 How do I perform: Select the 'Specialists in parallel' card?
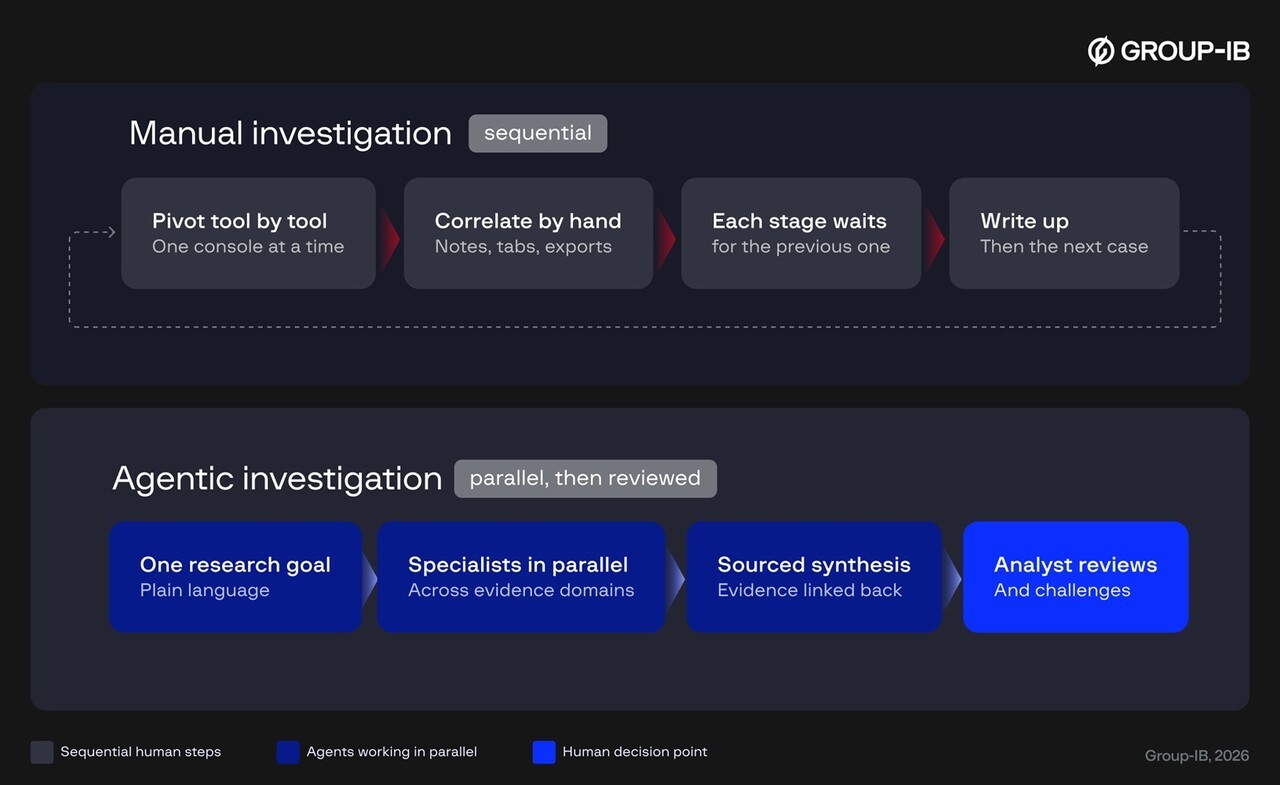521,577
